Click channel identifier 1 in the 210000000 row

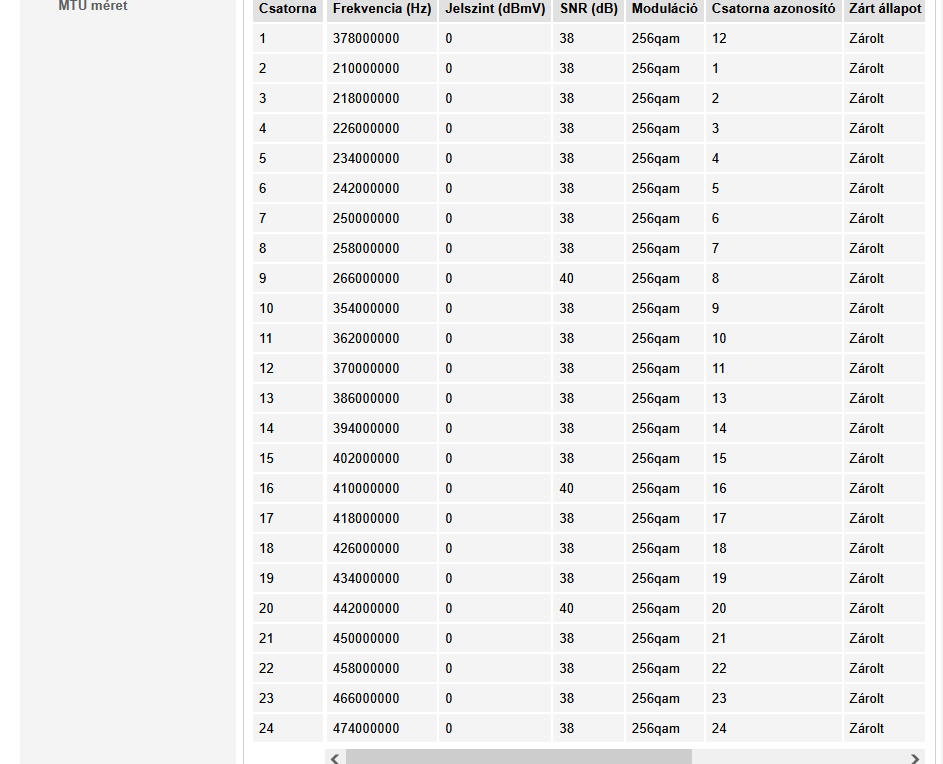click(x=715, y=69)
